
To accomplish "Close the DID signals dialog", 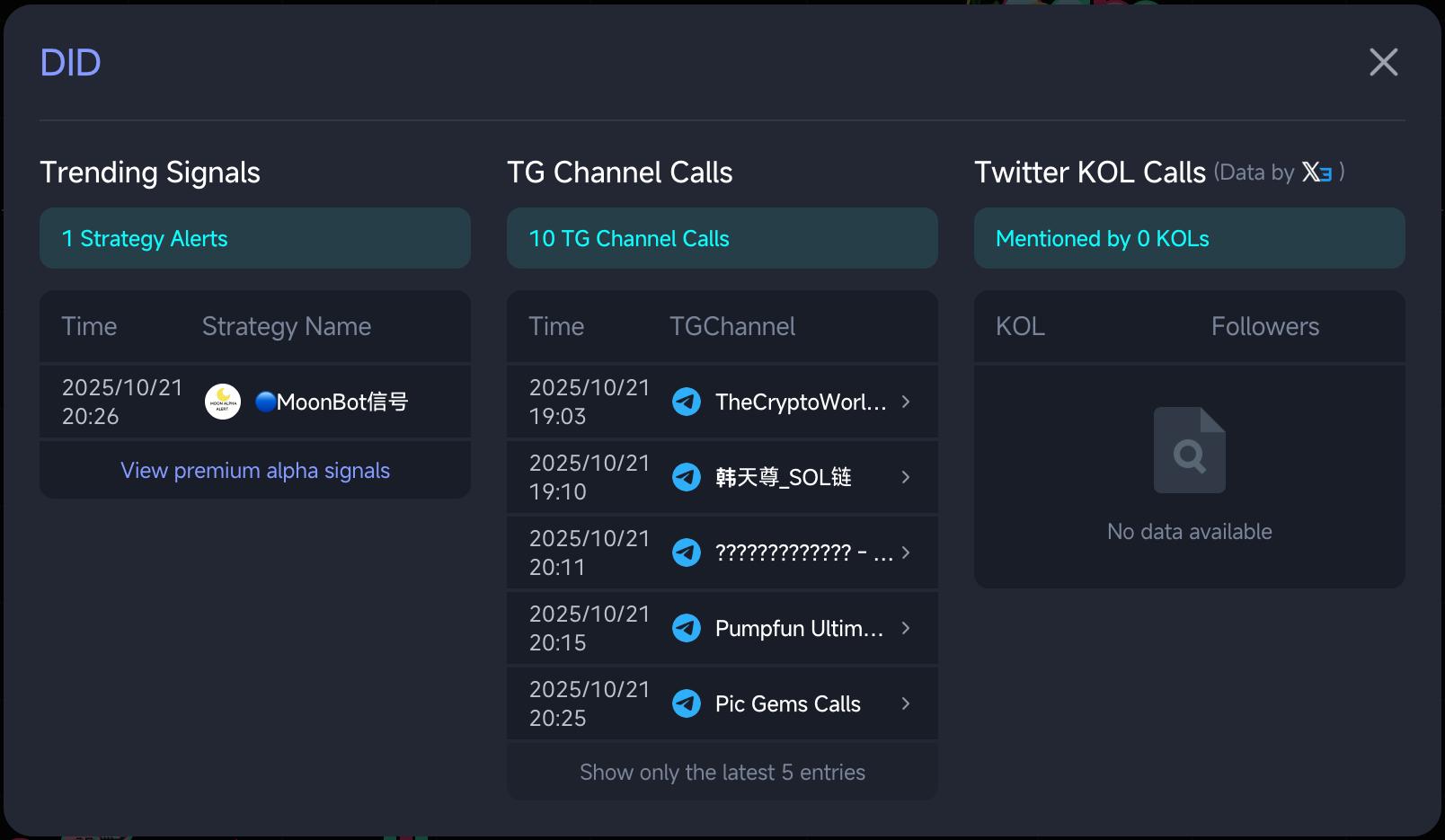I will [x=1383, y=62].
